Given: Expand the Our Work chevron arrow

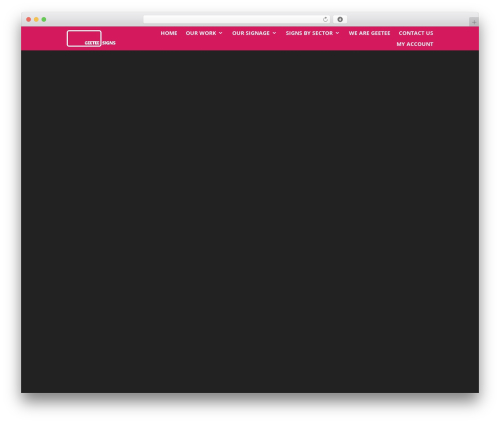Looking at the screenshot, I should tap(221, 33).
